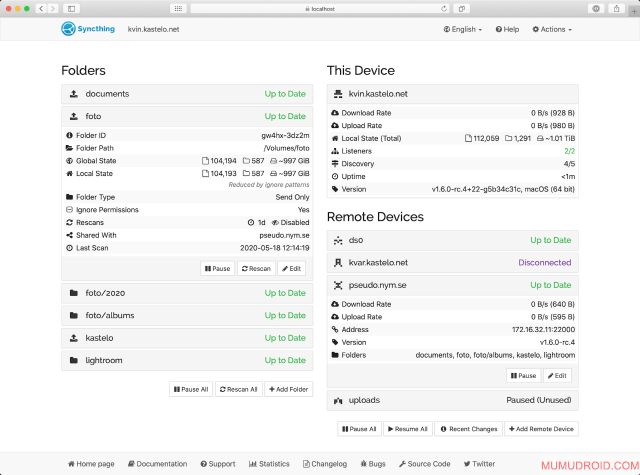Click the folder icon beside foto/2020
This screenshot has height=475, width=640.
(73, 293)
